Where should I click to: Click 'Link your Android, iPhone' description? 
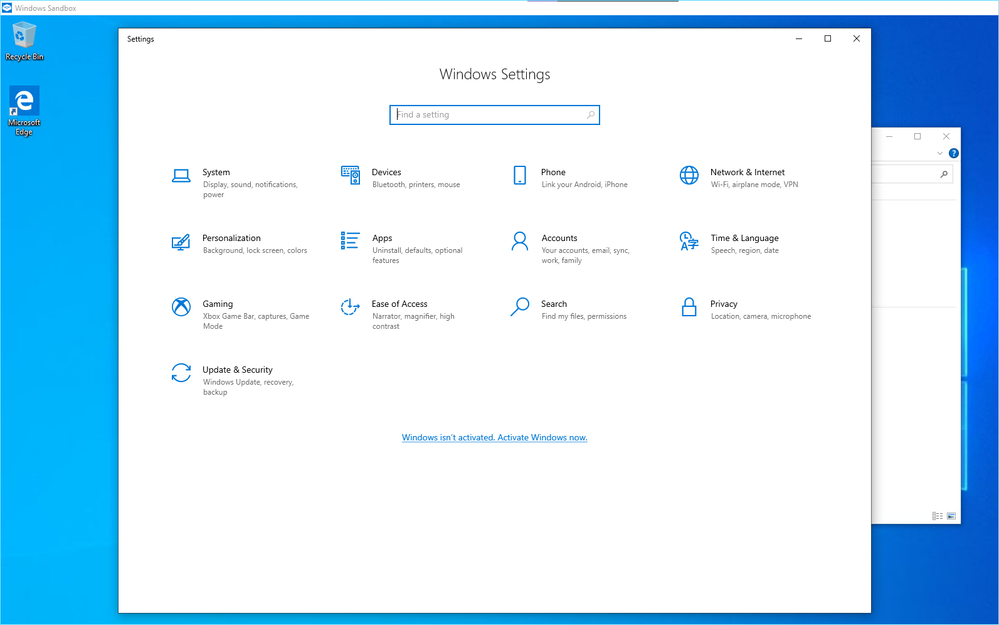point(584,185)
